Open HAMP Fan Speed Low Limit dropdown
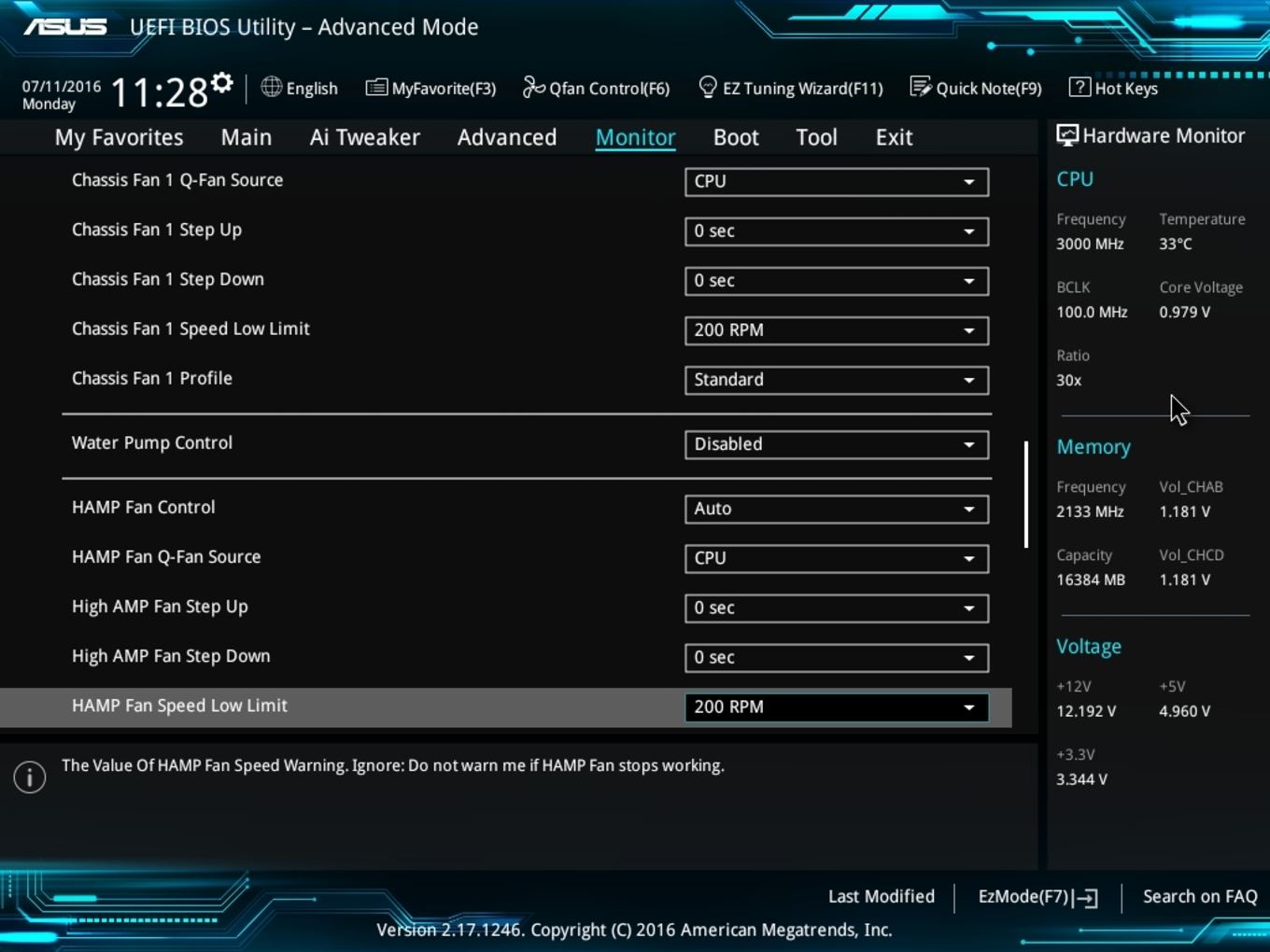 tap(837, 707)
